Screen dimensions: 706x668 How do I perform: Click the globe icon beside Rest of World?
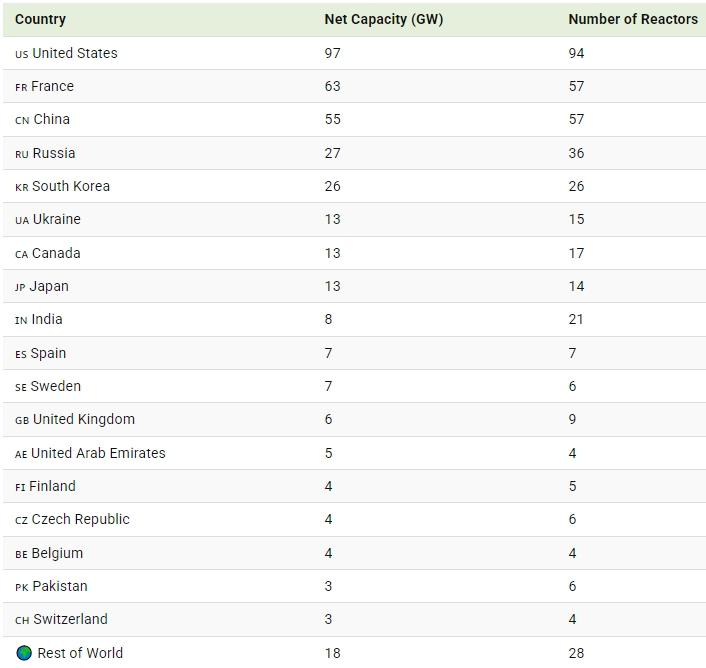tap(24, 653)
